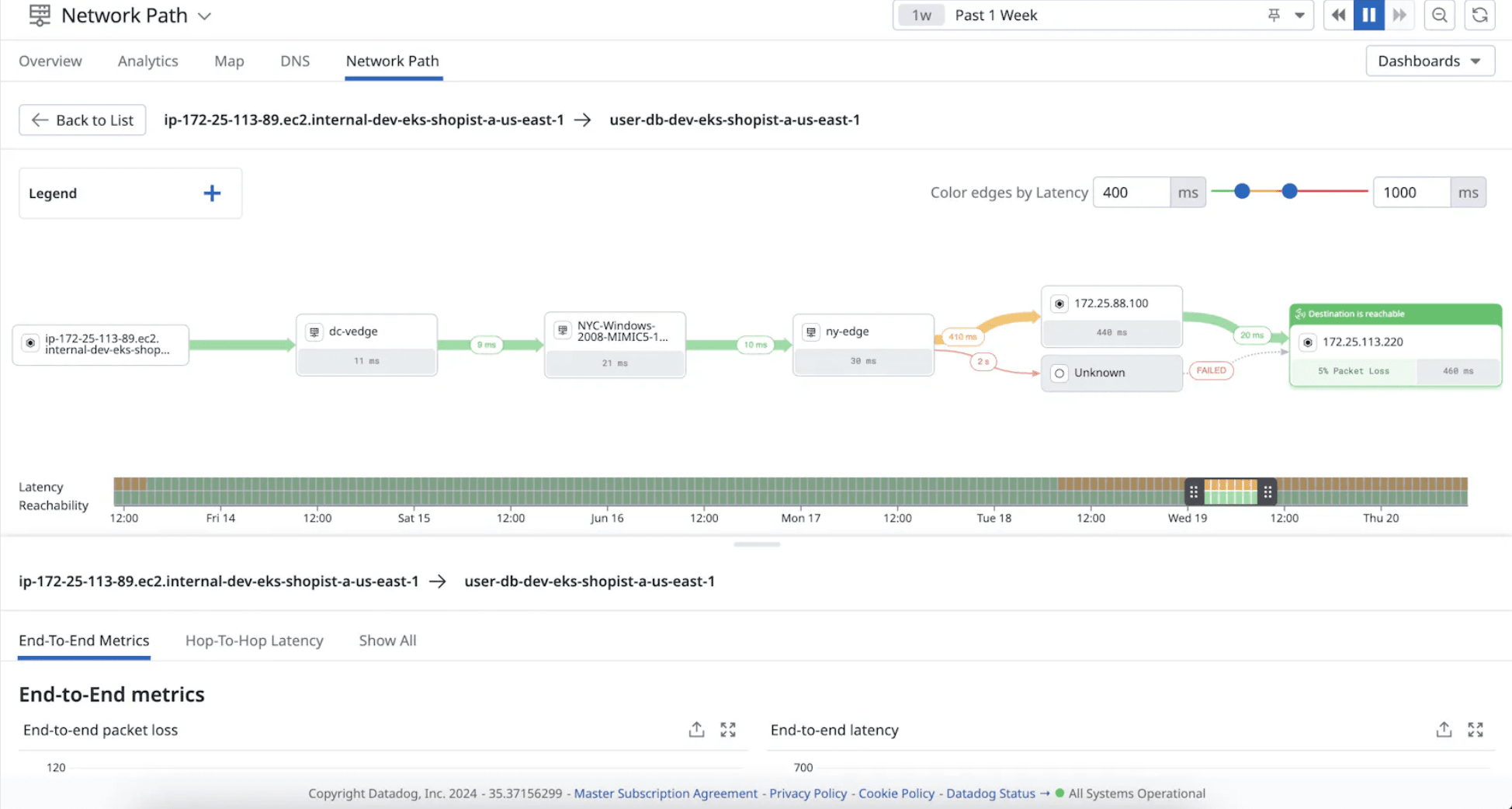This screenshot has width=1512, height=809.
Task: Click the fast-forward time icon
Action: (x=1399, y=16)
